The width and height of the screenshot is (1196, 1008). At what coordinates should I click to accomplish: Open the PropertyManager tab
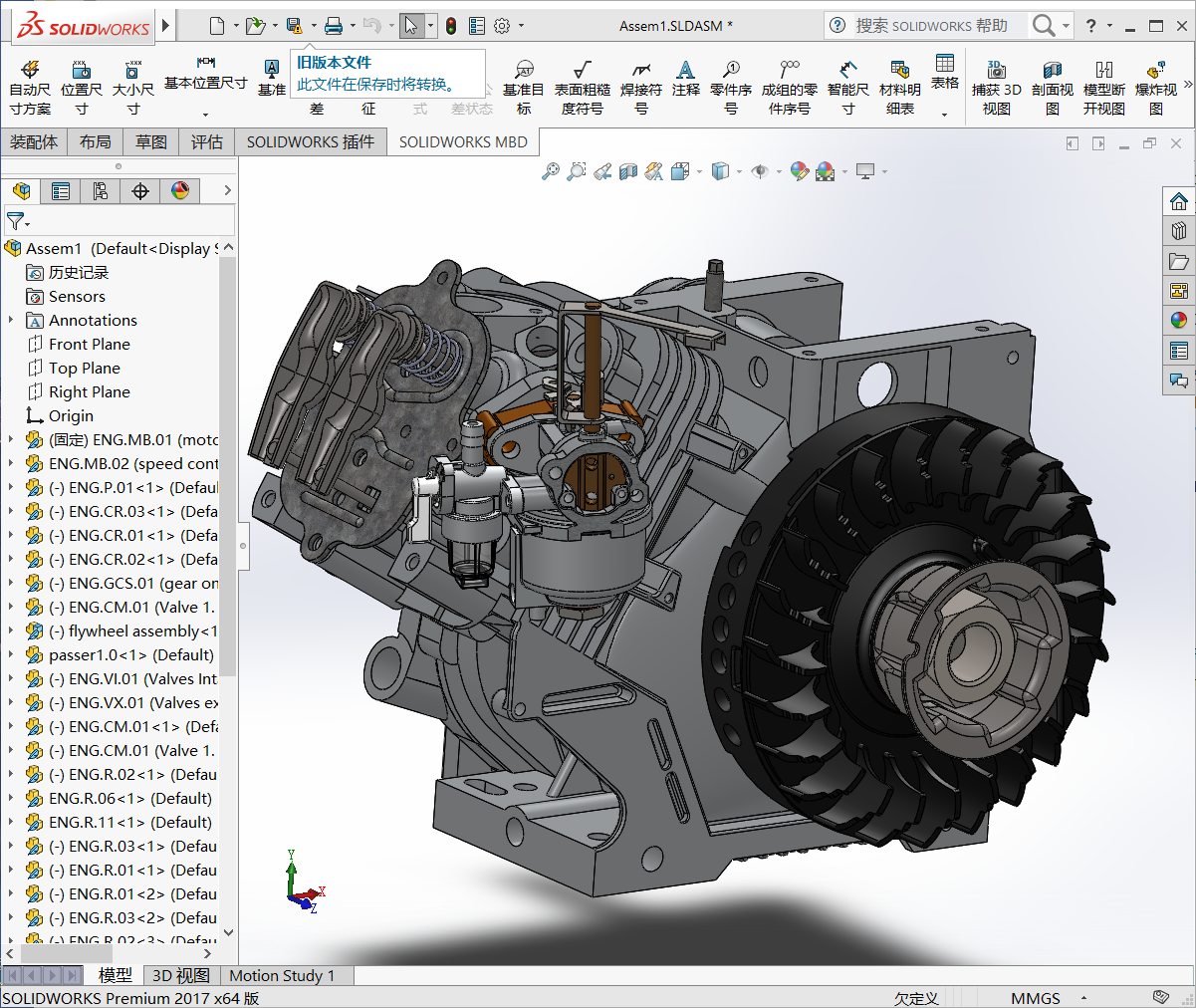click(61, 190)
